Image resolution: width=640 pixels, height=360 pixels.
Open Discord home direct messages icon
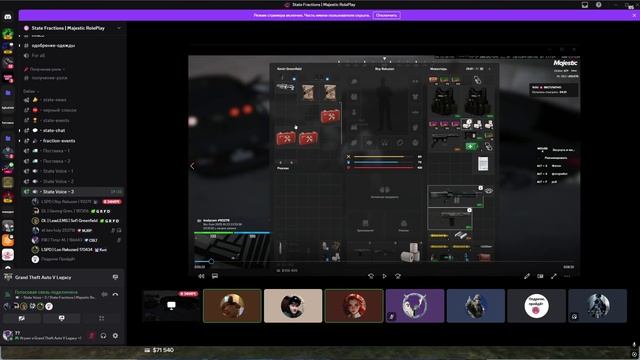tap(8, 17)
